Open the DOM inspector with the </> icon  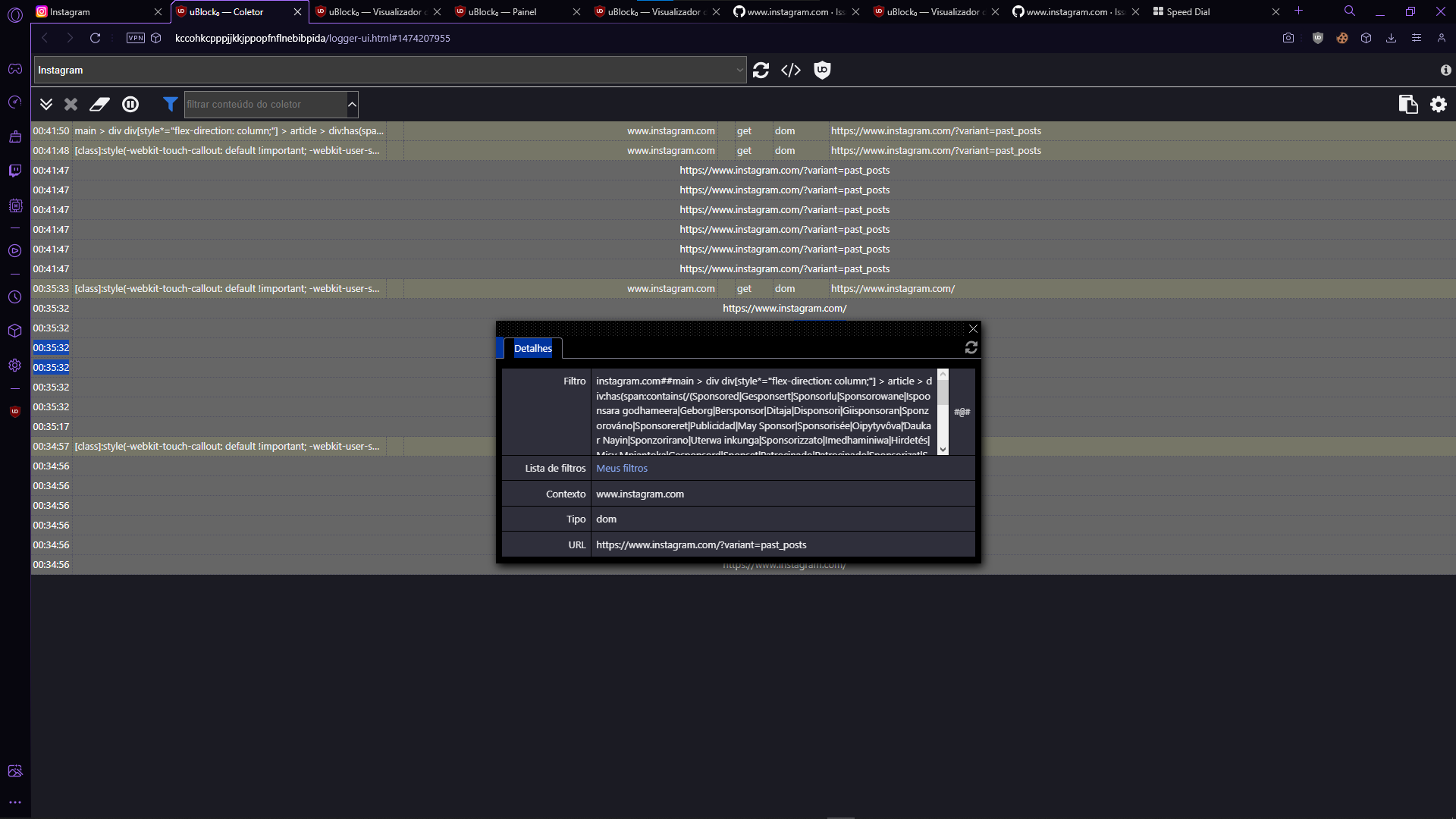click(x=791, y=70)
